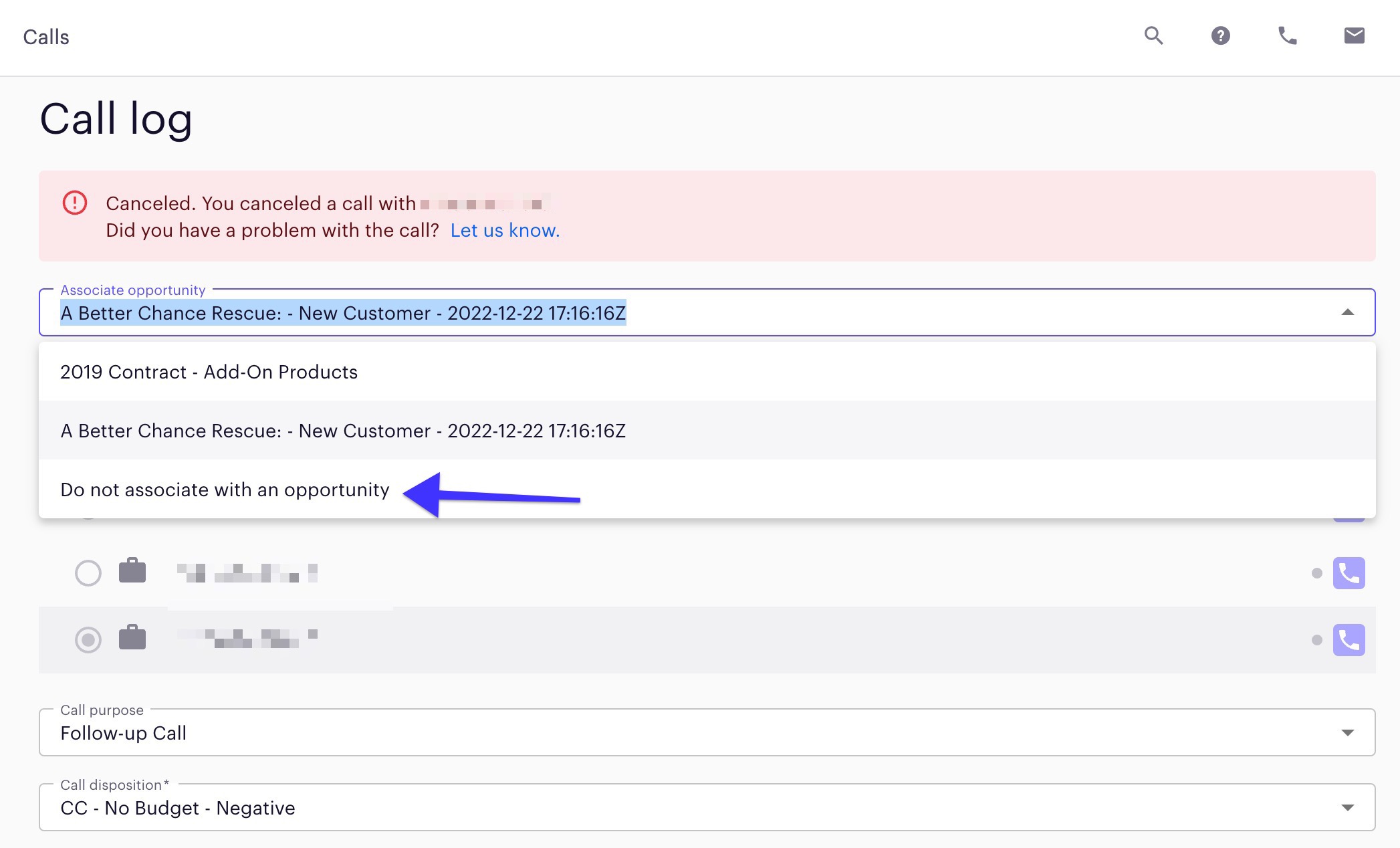Pick 'A Better Chance Rescue' list option

343,431
